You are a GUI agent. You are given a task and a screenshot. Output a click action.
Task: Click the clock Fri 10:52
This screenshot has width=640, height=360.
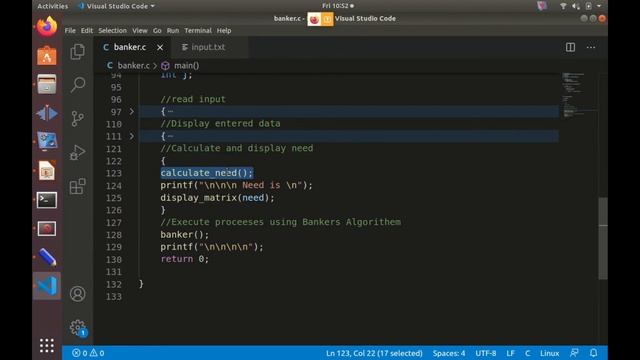point(337,6)
